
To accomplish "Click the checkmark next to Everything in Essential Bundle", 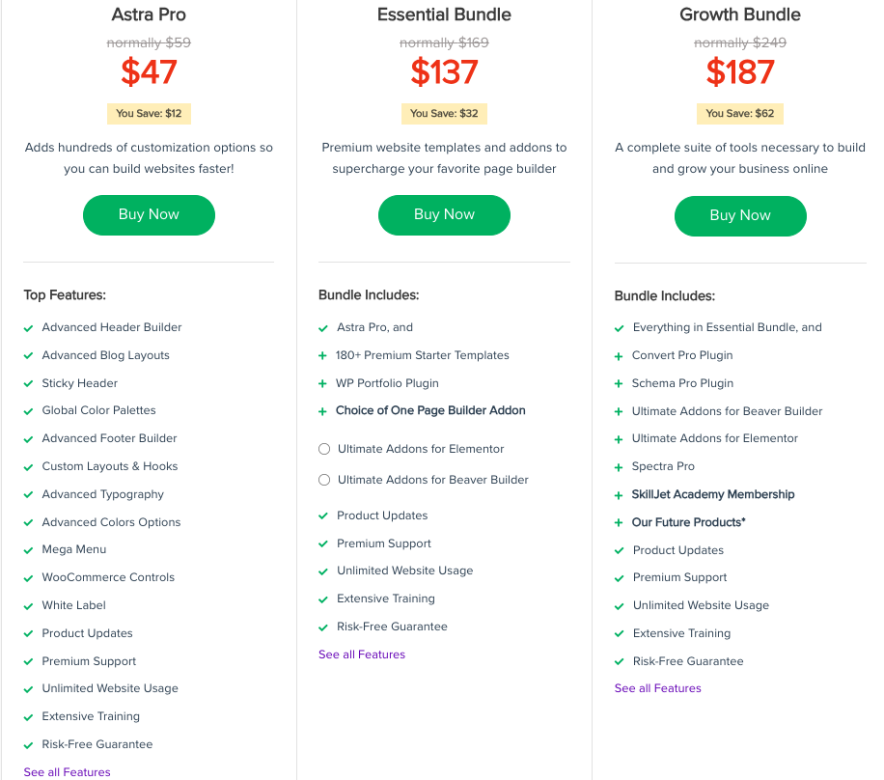I will [x=619, y=327].
